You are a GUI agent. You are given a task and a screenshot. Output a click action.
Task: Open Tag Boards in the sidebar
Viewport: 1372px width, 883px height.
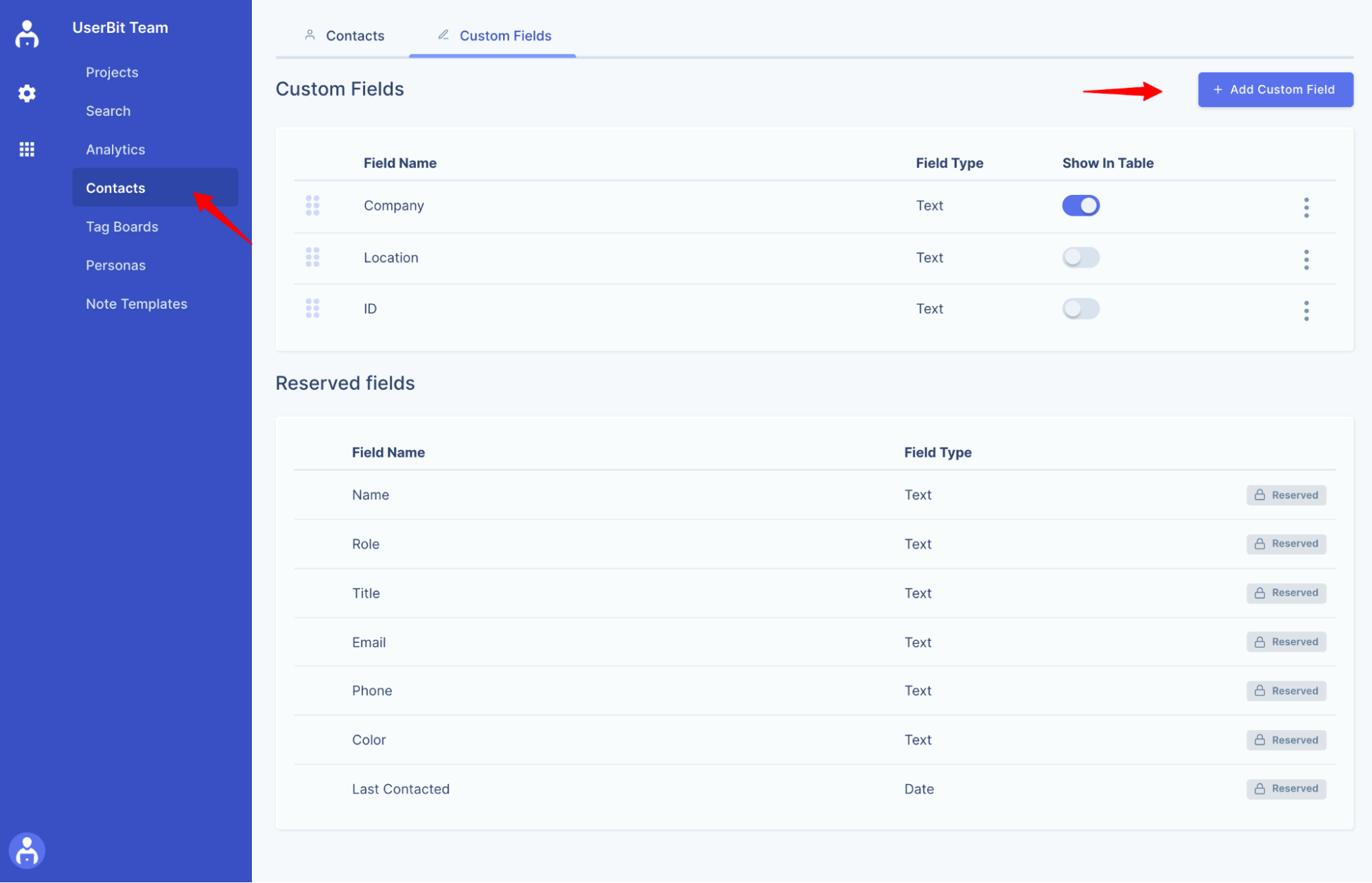[x=122, y=226]
